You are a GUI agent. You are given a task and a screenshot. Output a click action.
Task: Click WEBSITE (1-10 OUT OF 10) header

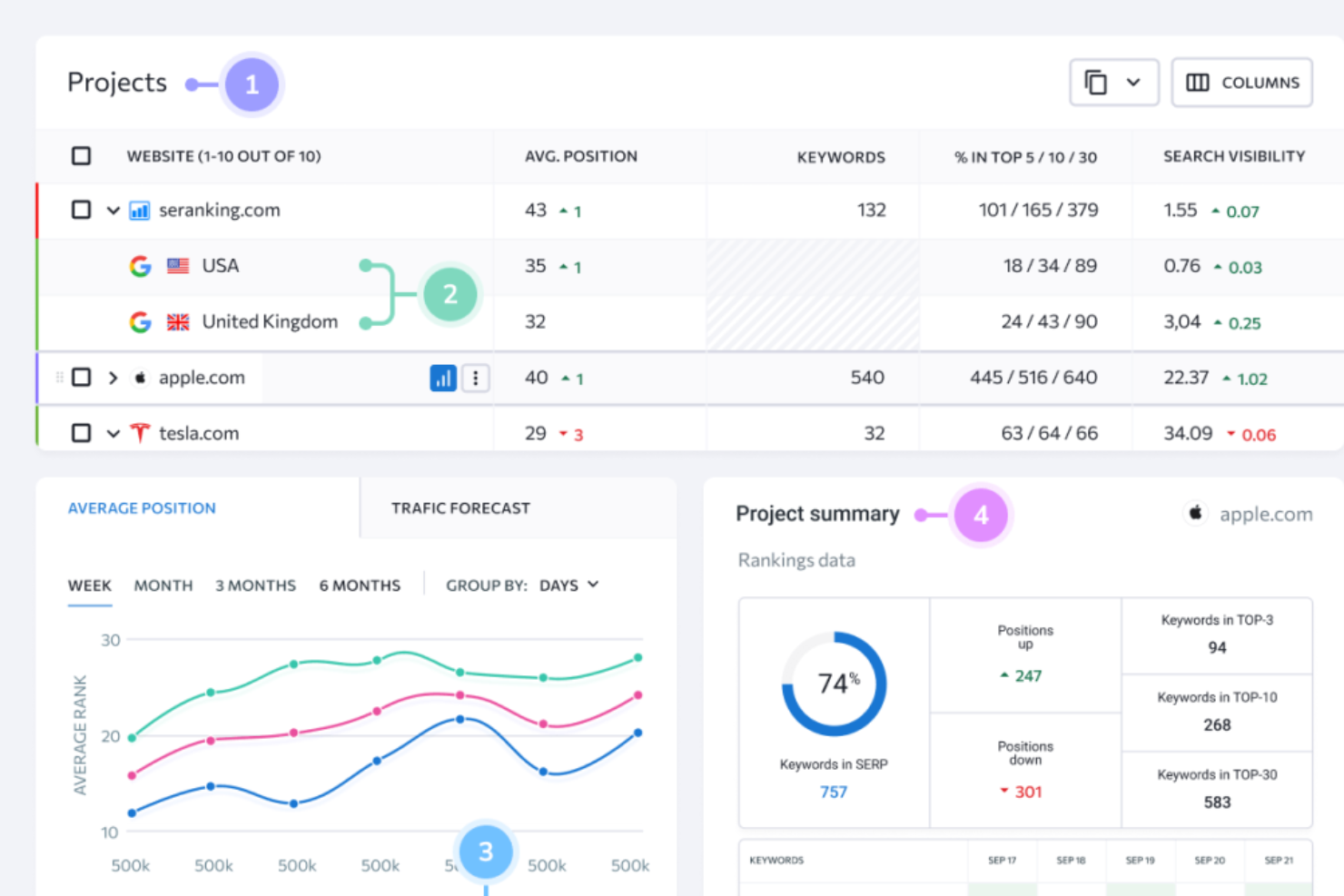(223, 156)
